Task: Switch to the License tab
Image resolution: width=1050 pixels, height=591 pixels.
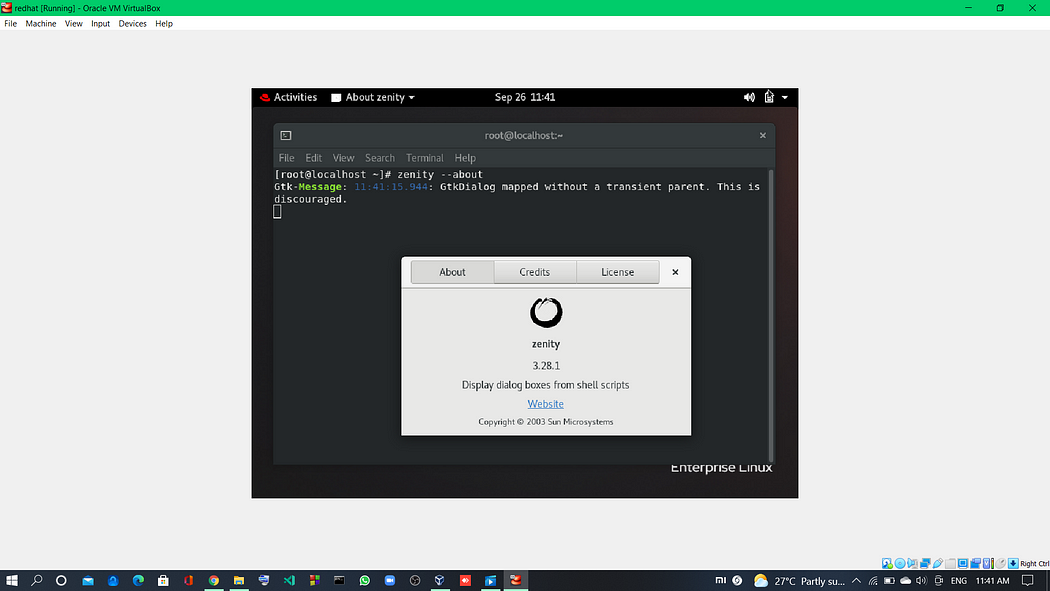Action: coord(618,271)
